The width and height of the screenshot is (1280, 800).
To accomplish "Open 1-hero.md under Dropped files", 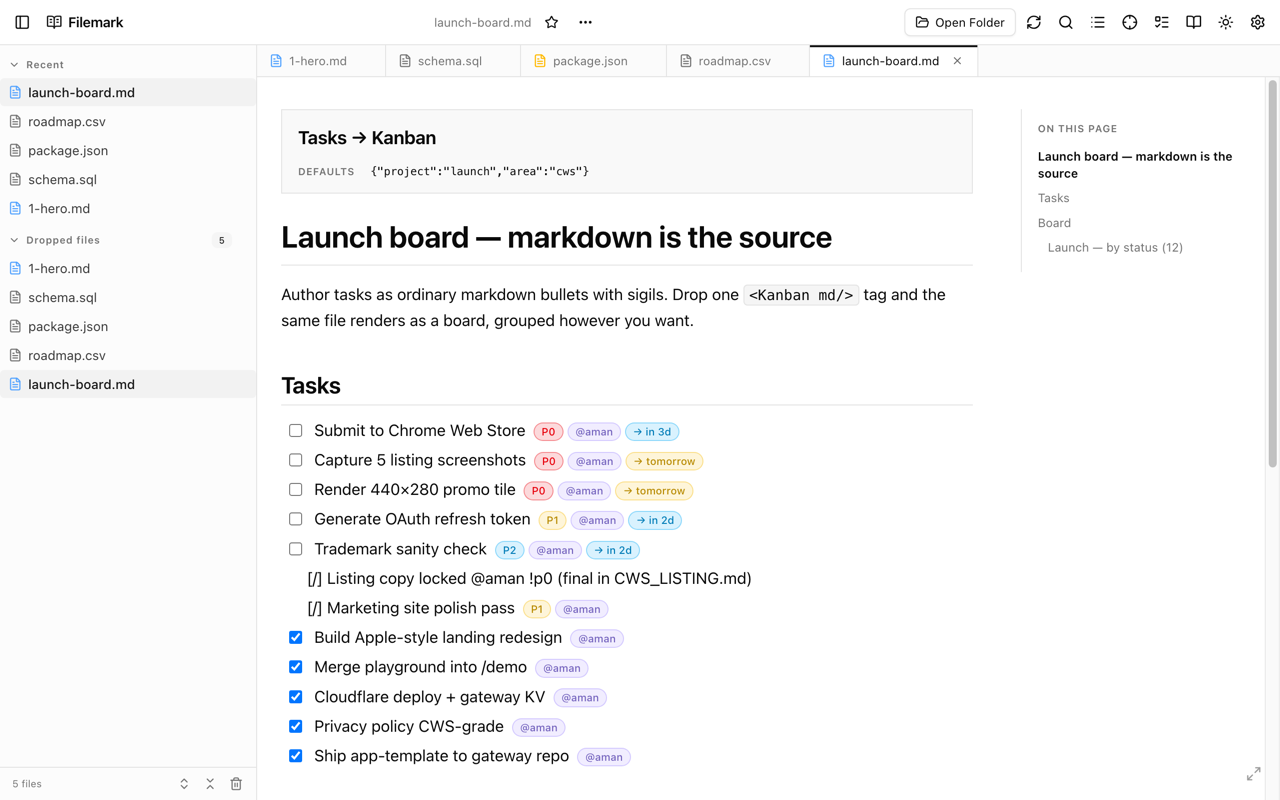I will click(x=128, y=268).
